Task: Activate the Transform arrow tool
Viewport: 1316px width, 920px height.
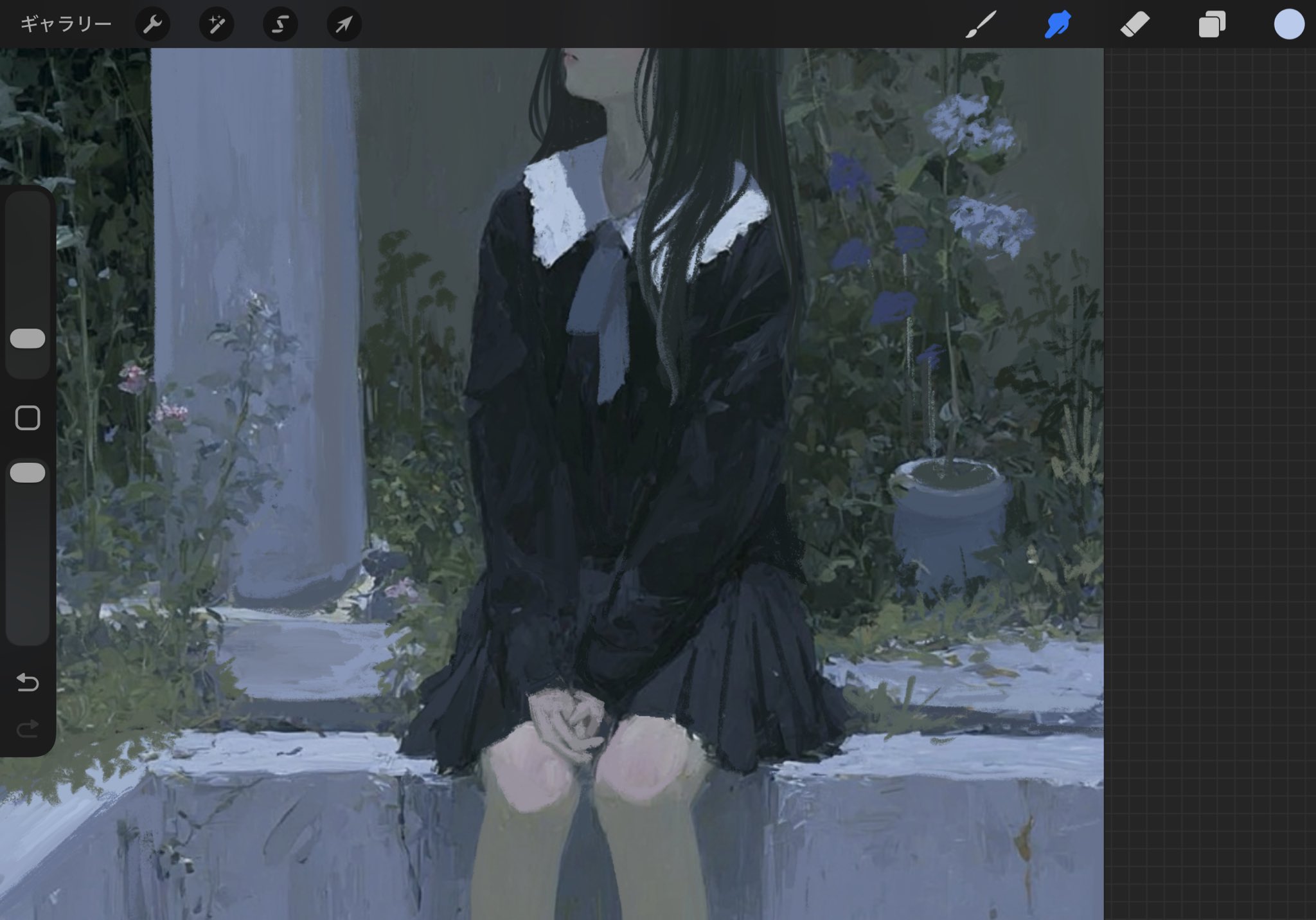Action: [344, 24]
